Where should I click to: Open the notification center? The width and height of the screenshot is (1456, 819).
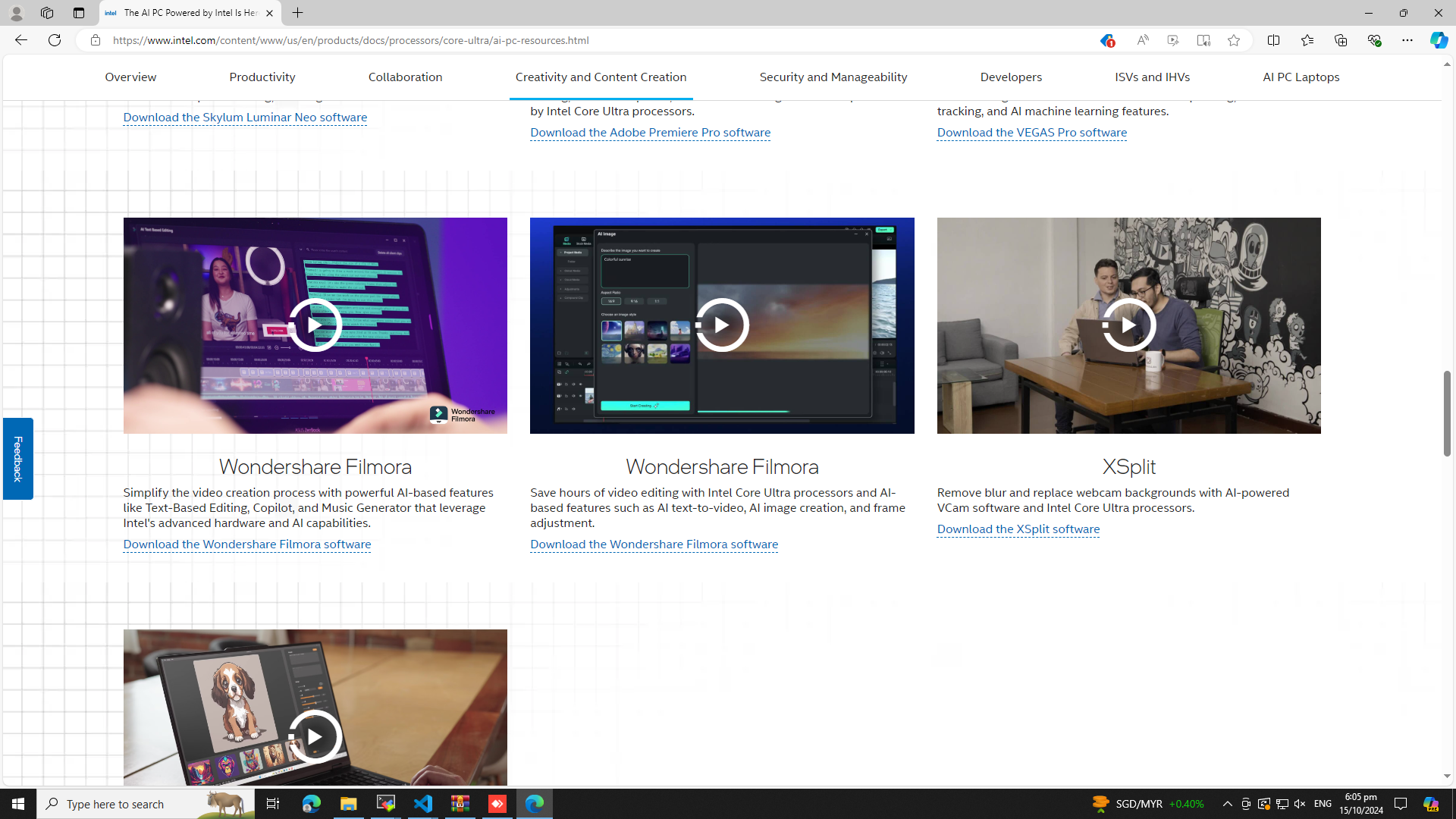click(x=1401, y=804)
